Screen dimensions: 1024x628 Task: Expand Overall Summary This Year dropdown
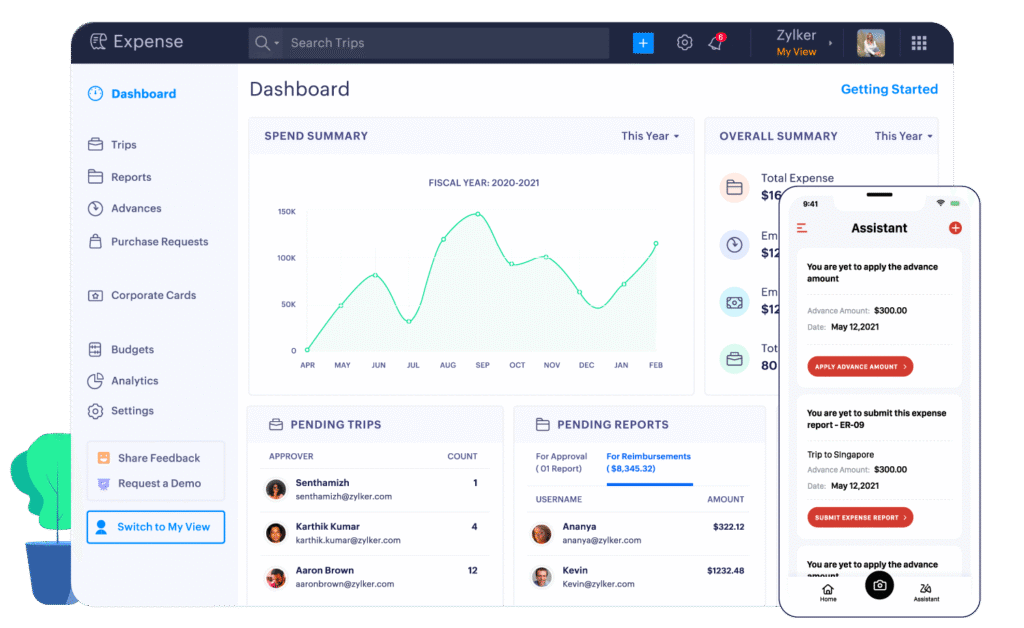point(903,136)
